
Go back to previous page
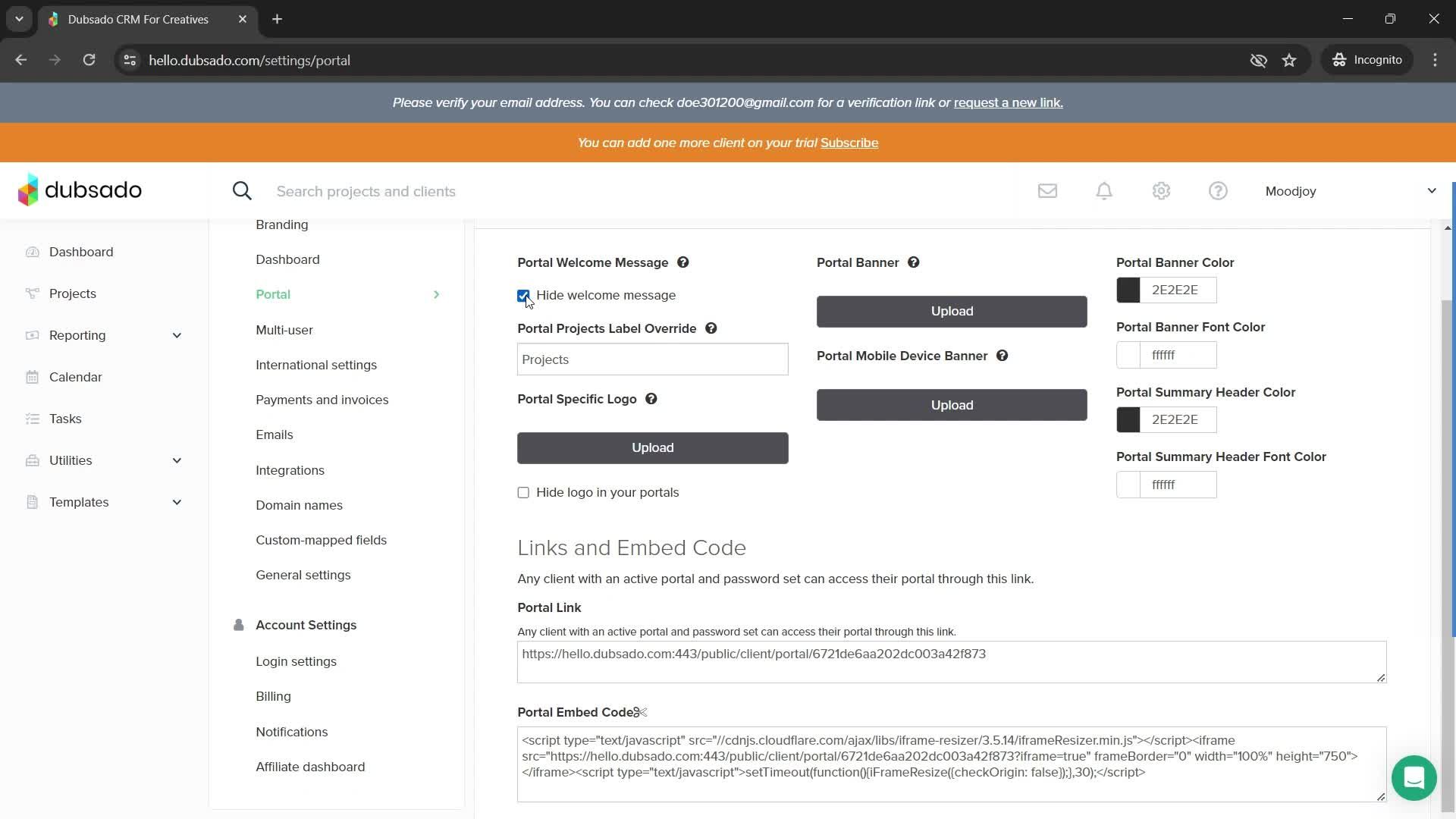21,60
